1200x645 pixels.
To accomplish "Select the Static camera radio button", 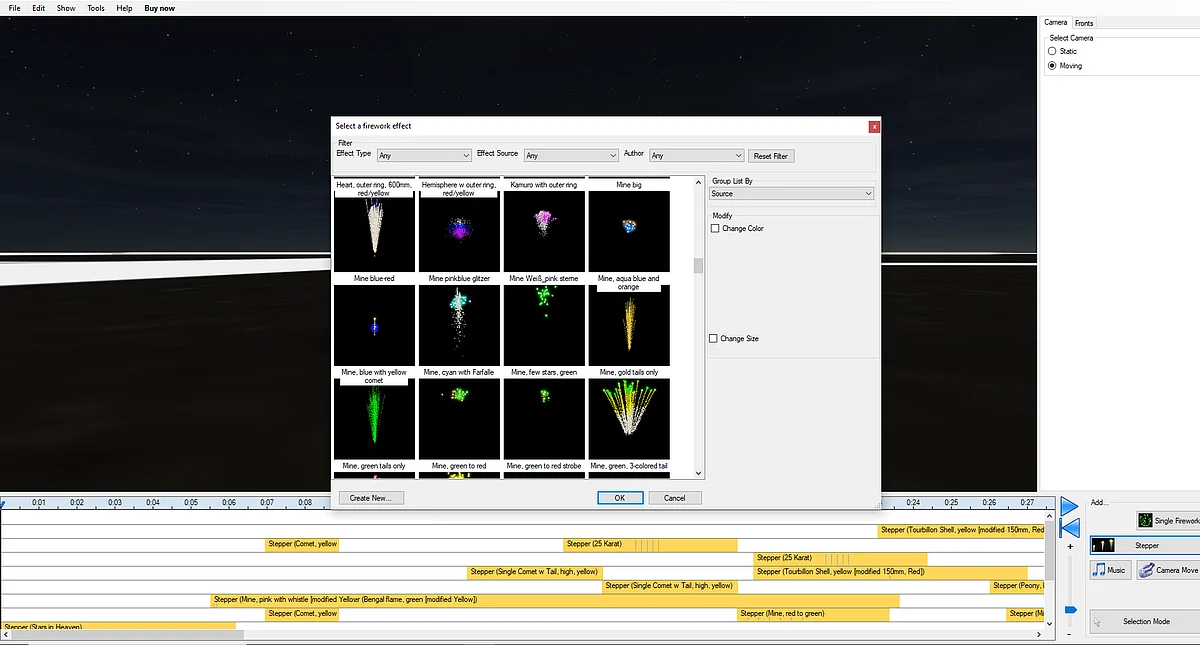I will coord(1052,51).
